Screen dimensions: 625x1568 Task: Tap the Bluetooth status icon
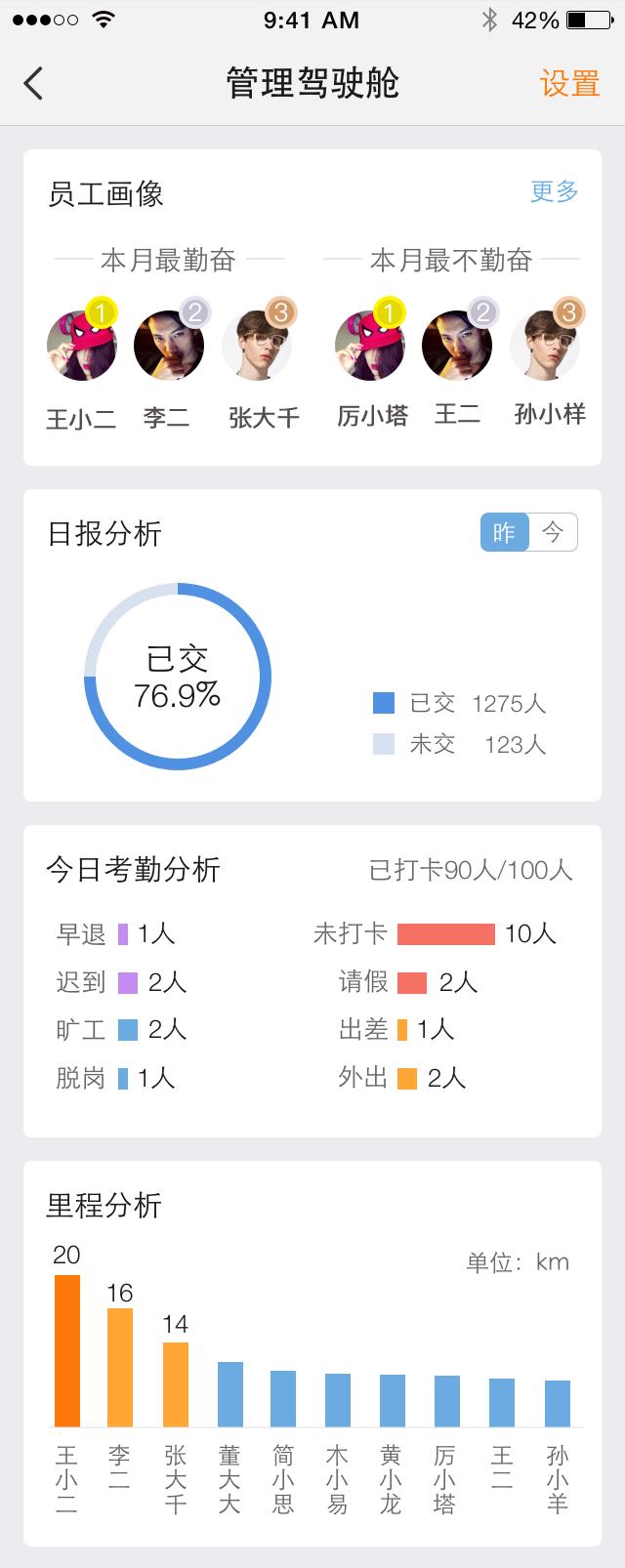tap(489, 20)
